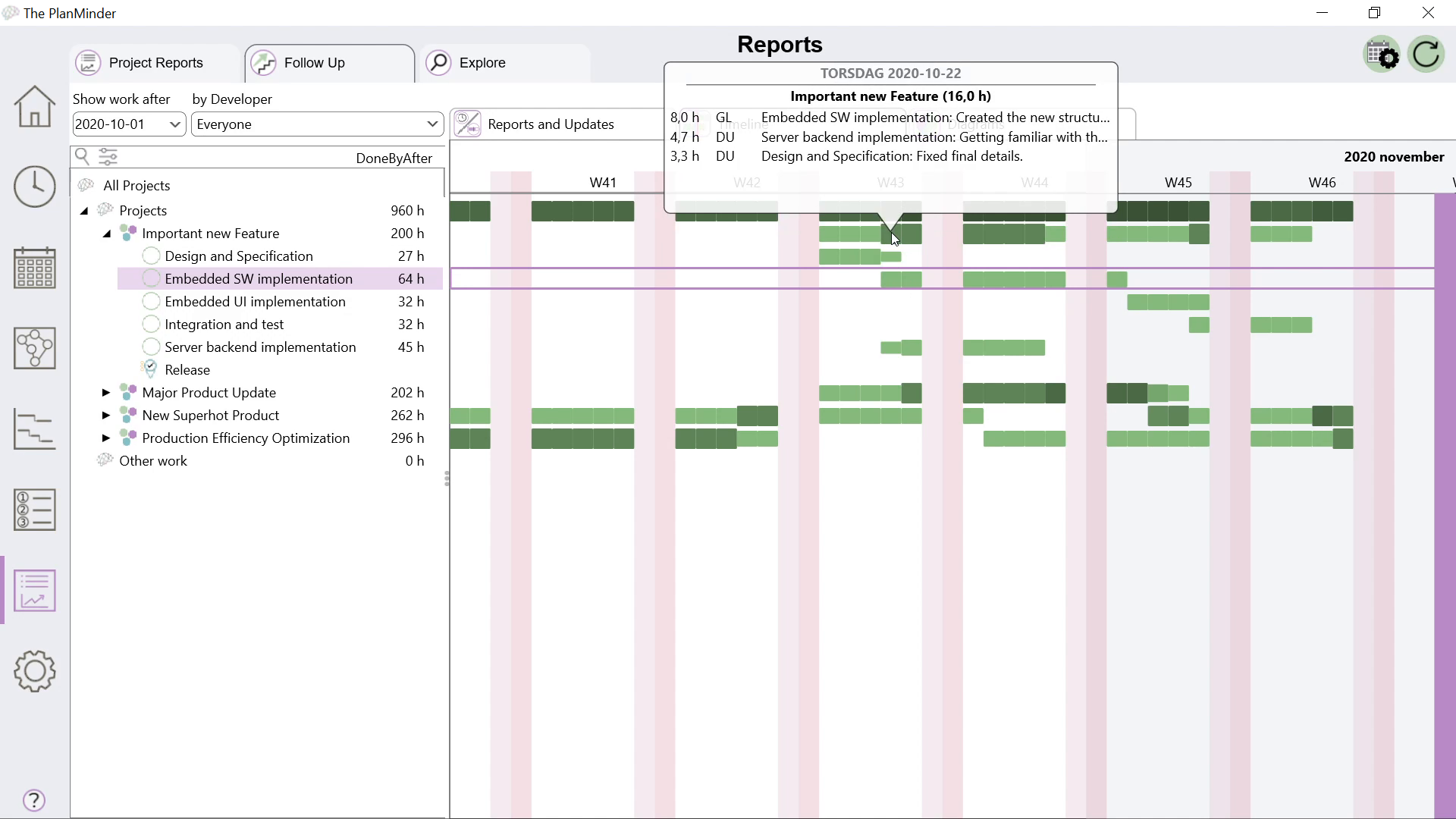Expand the Major Product Update project
This screenshot has width=1456, height=819.
pos(106,393)
